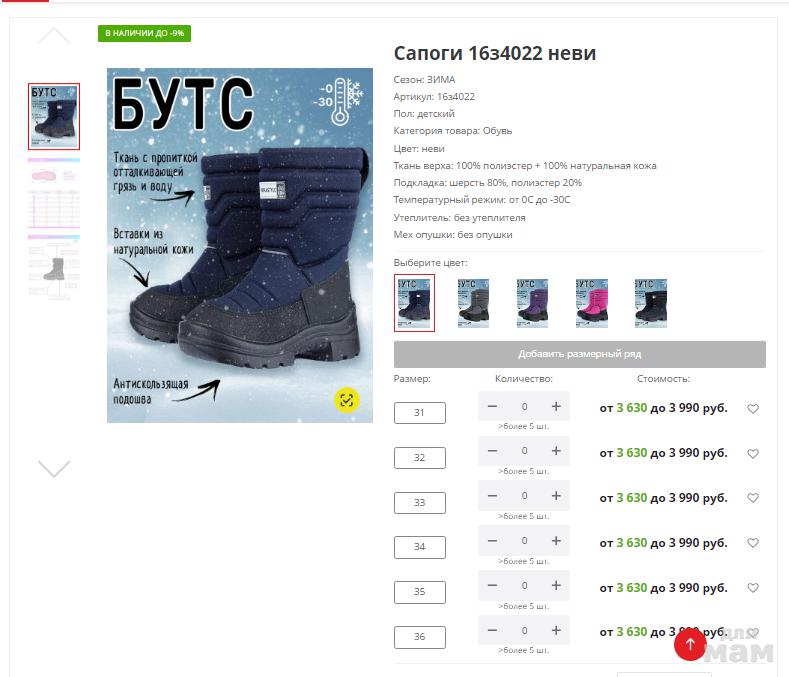Click the red scroll-to-top arrow button
The image size is (789, 677).
click(x=690, y=644)
